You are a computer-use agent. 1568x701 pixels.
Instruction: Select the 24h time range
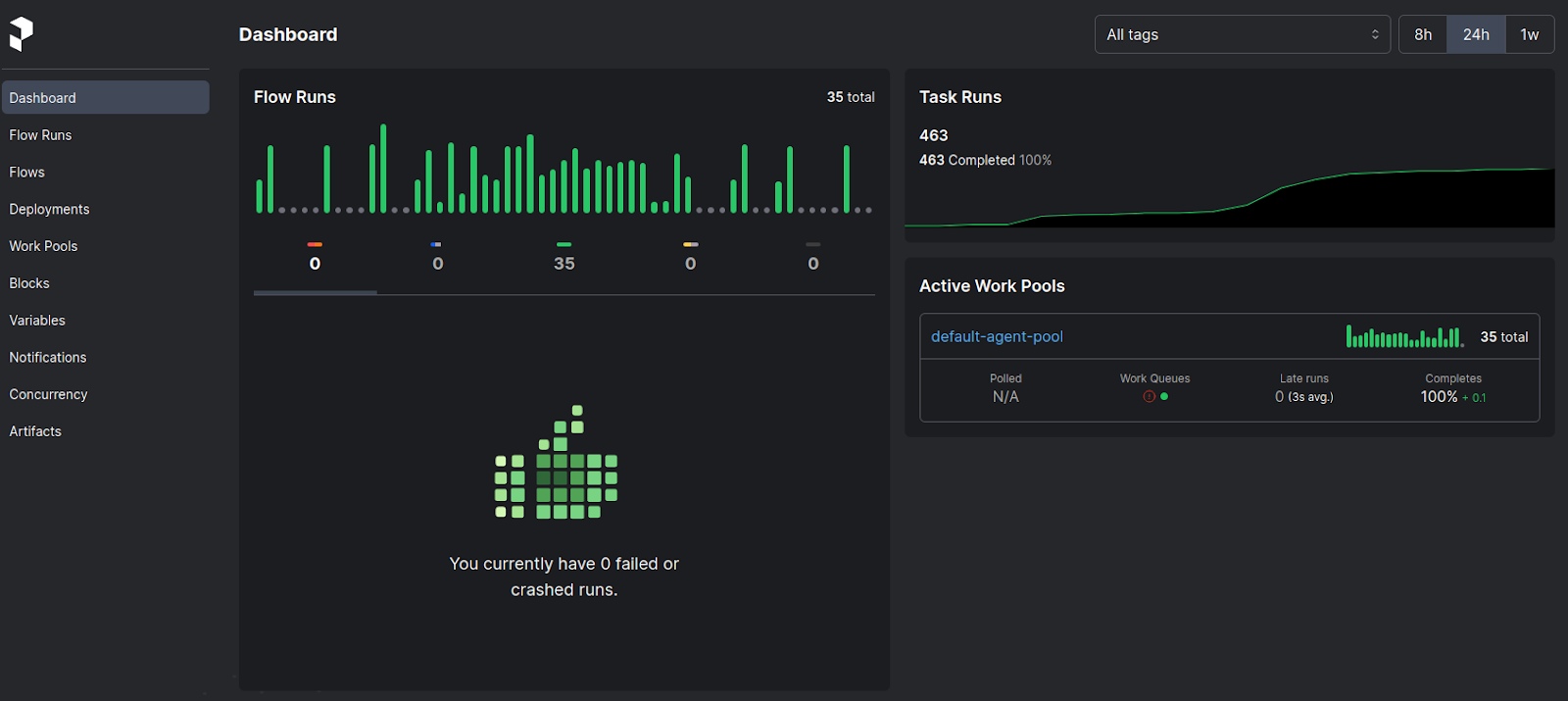1476,34
